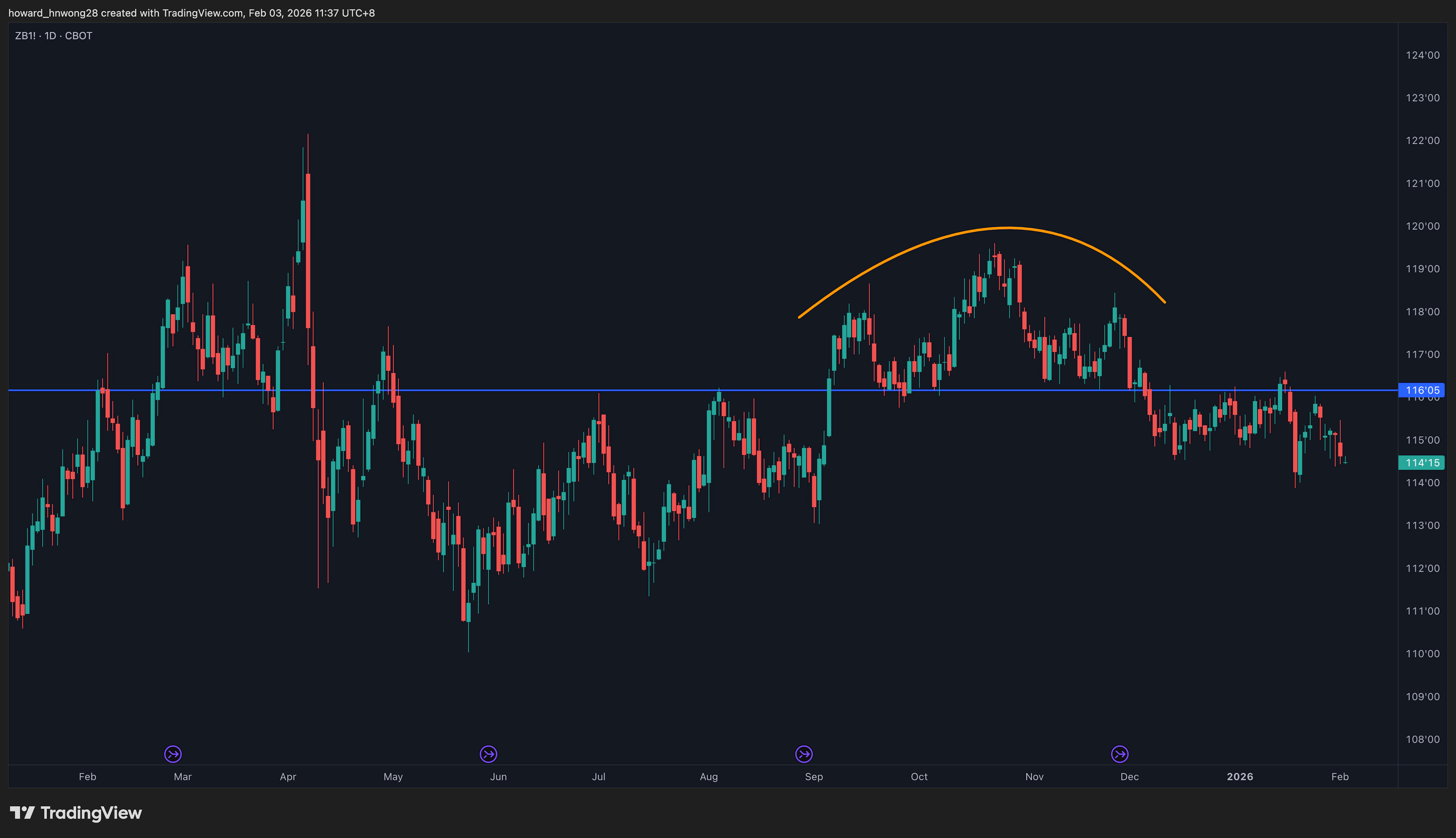Click the contract rollover icon near Sep
This screenshot has width=1456, height=838.
pyautogui.click(x=804, y=754)
